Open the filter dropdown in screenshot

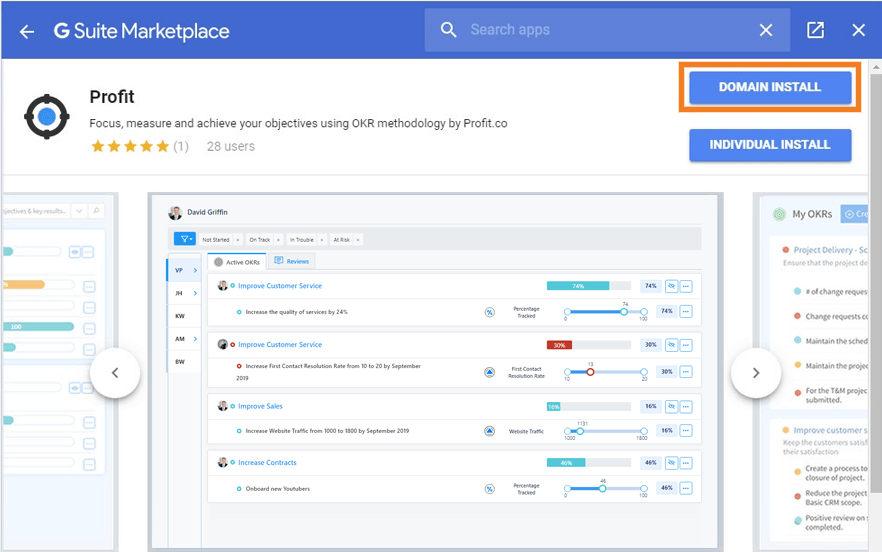[184, 239]
